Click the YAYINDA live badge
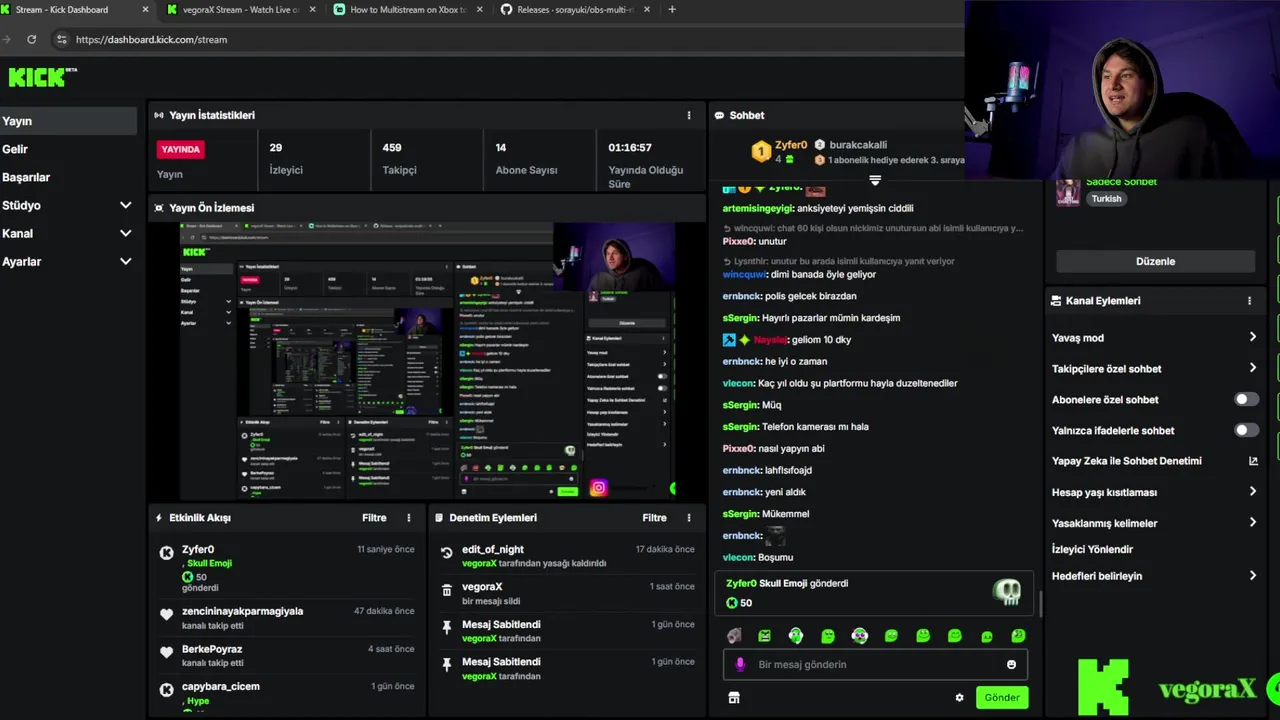1280x720 pixels. point(181,149)
